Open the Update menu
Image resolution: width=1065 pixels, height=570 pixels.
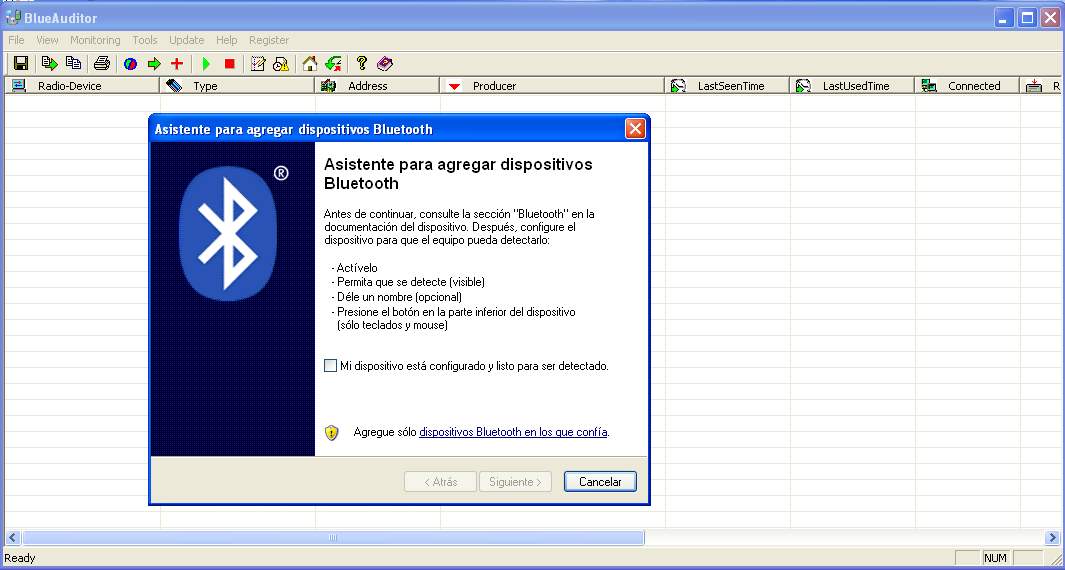click(x=187, y=40)
